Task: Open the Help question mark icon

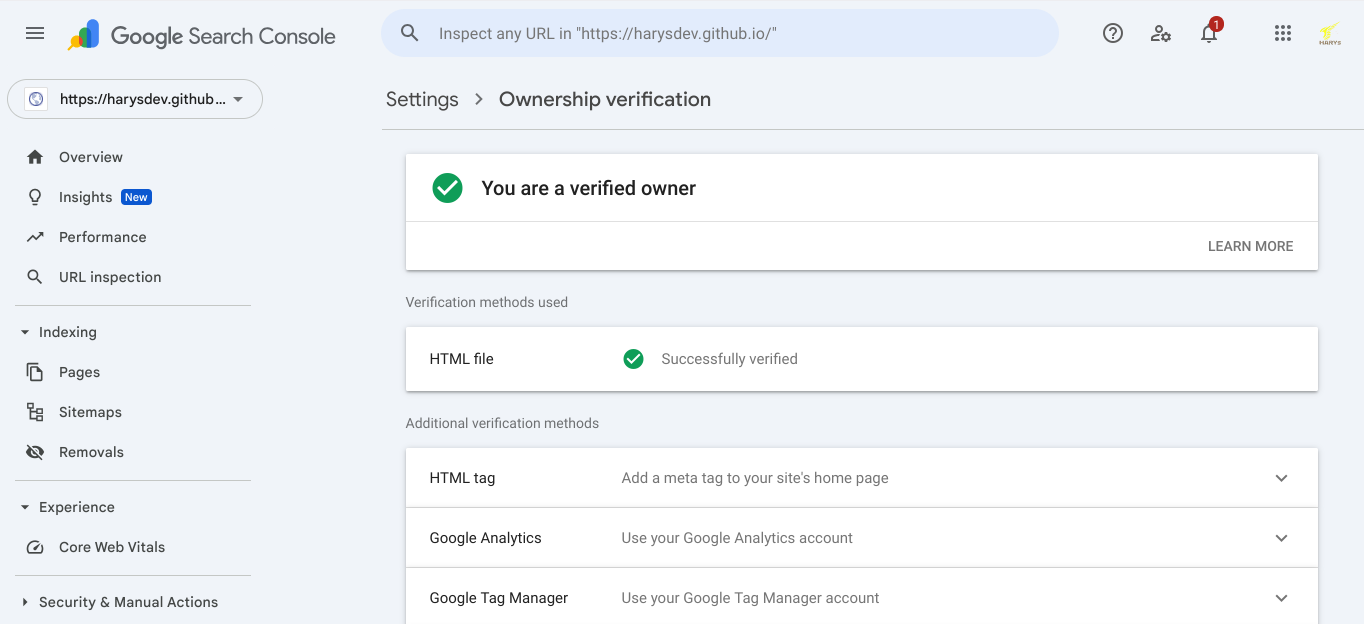Action: tap(1113, 33)
